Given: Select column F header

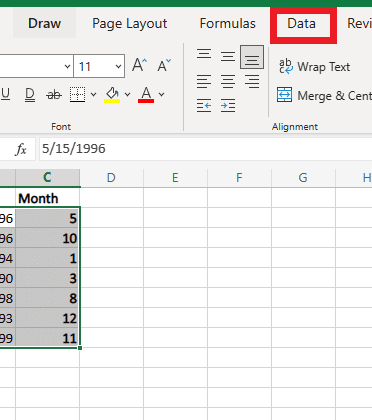Looking at the screenshot, I should tap(239, 178).
